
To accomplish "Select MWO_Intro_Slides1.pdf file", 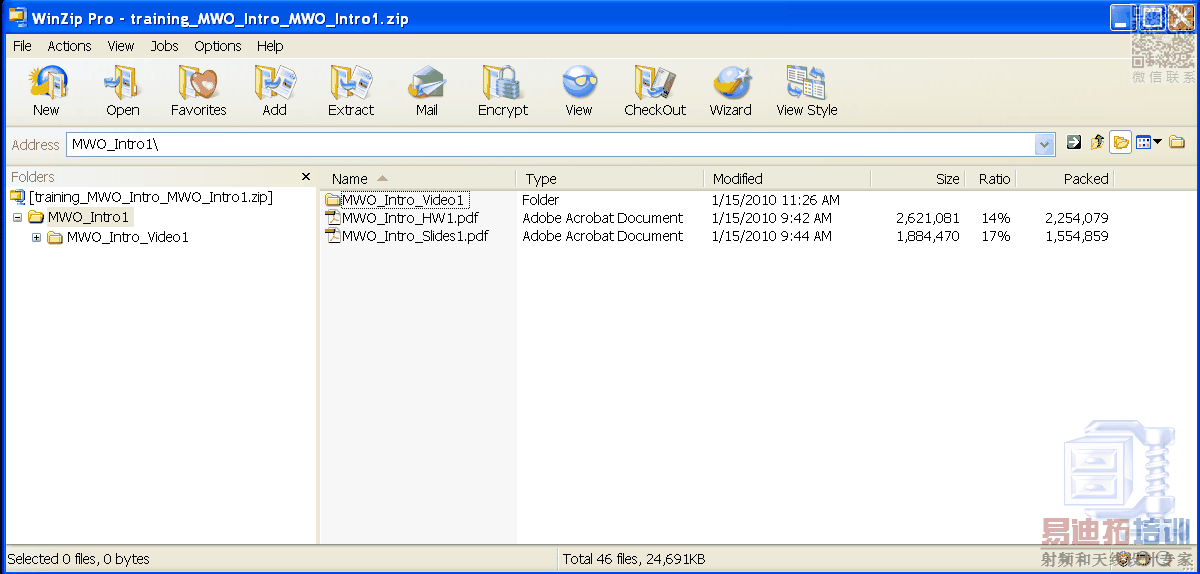I will point(415,236).
